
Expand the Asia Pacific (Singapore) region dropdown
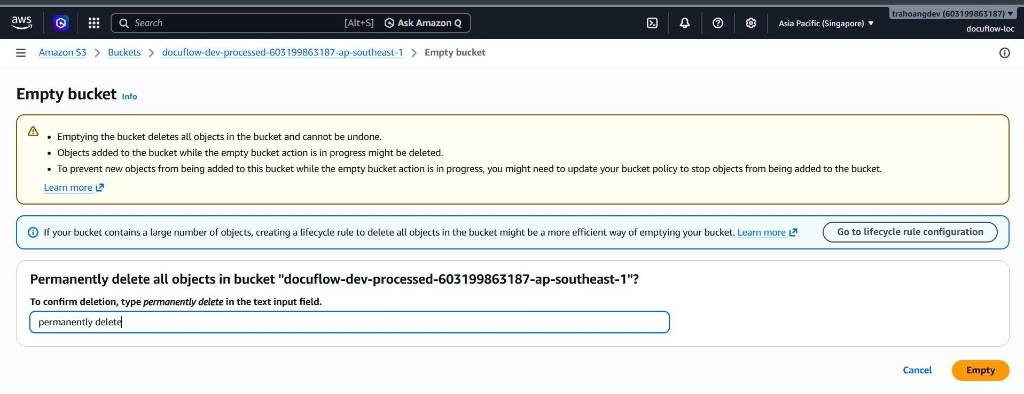tap(826, 23)
